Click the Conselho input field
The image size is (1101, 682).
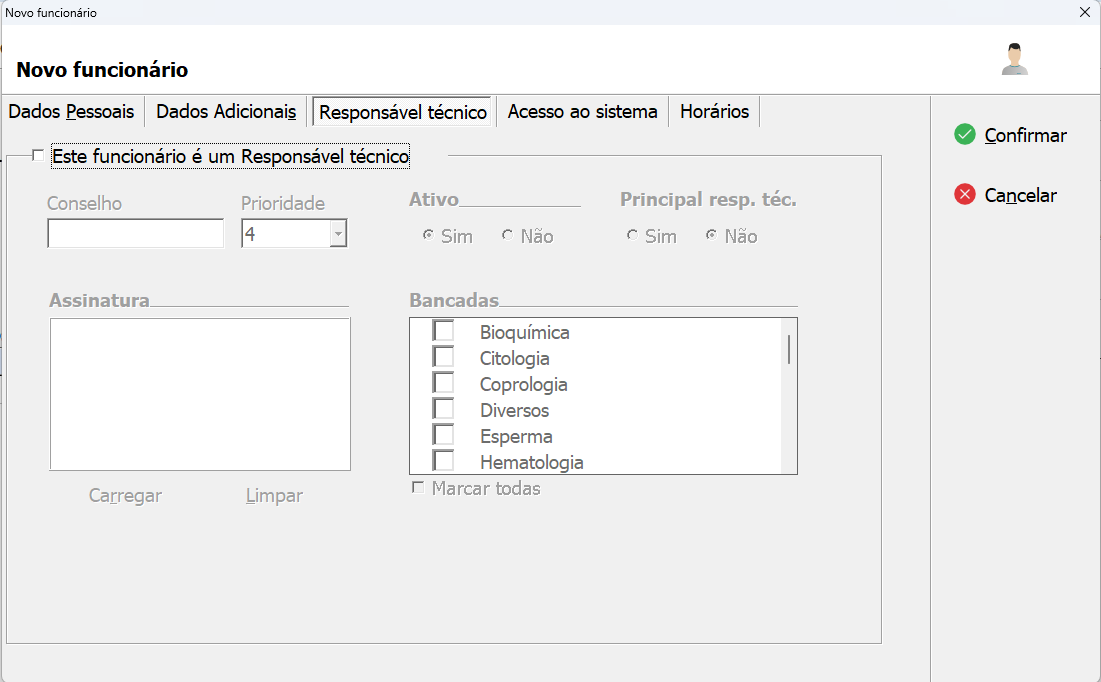136,233
